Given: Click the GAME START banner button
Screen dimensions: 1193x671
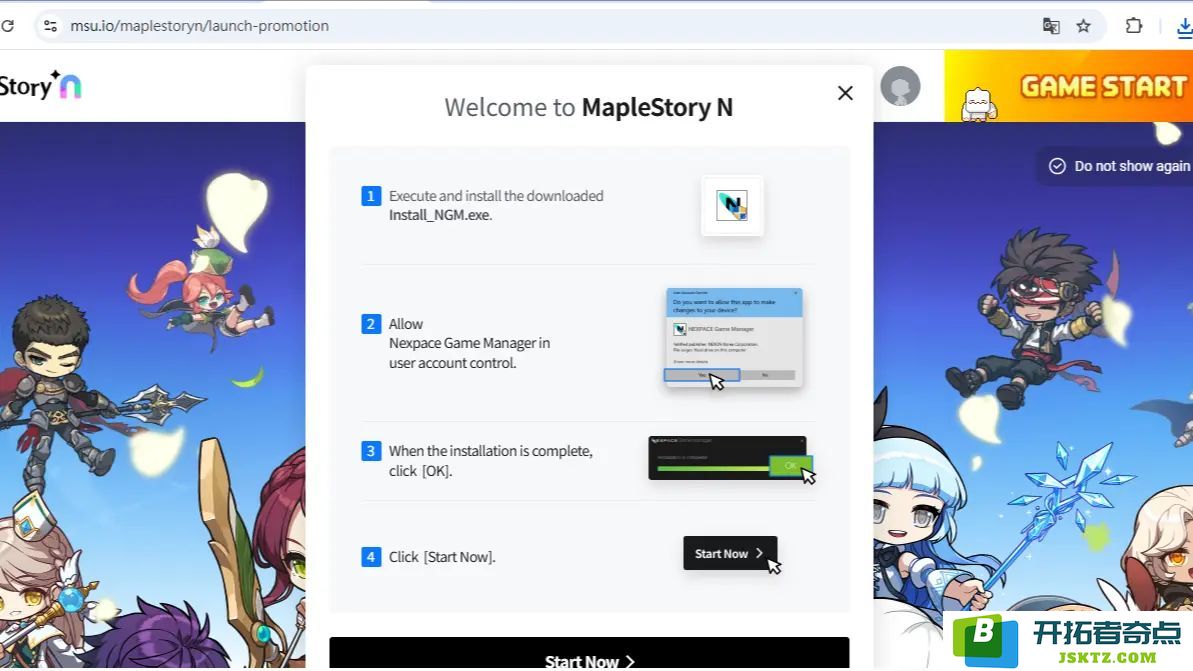Looking at the screenshot, I should [x=1068, y=86].
